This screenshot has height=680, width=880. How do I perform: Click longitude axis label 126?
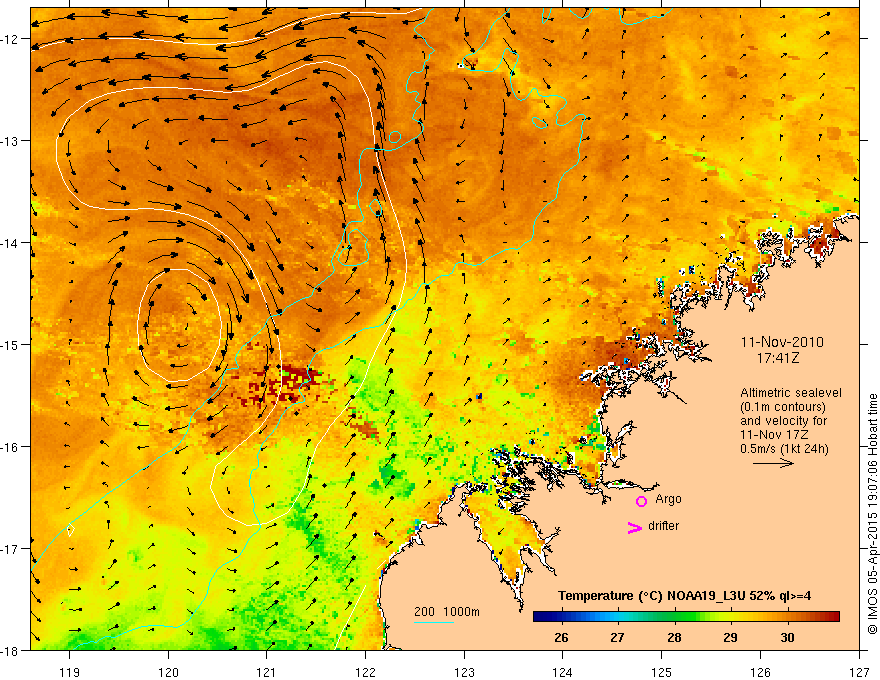(760, 672)
